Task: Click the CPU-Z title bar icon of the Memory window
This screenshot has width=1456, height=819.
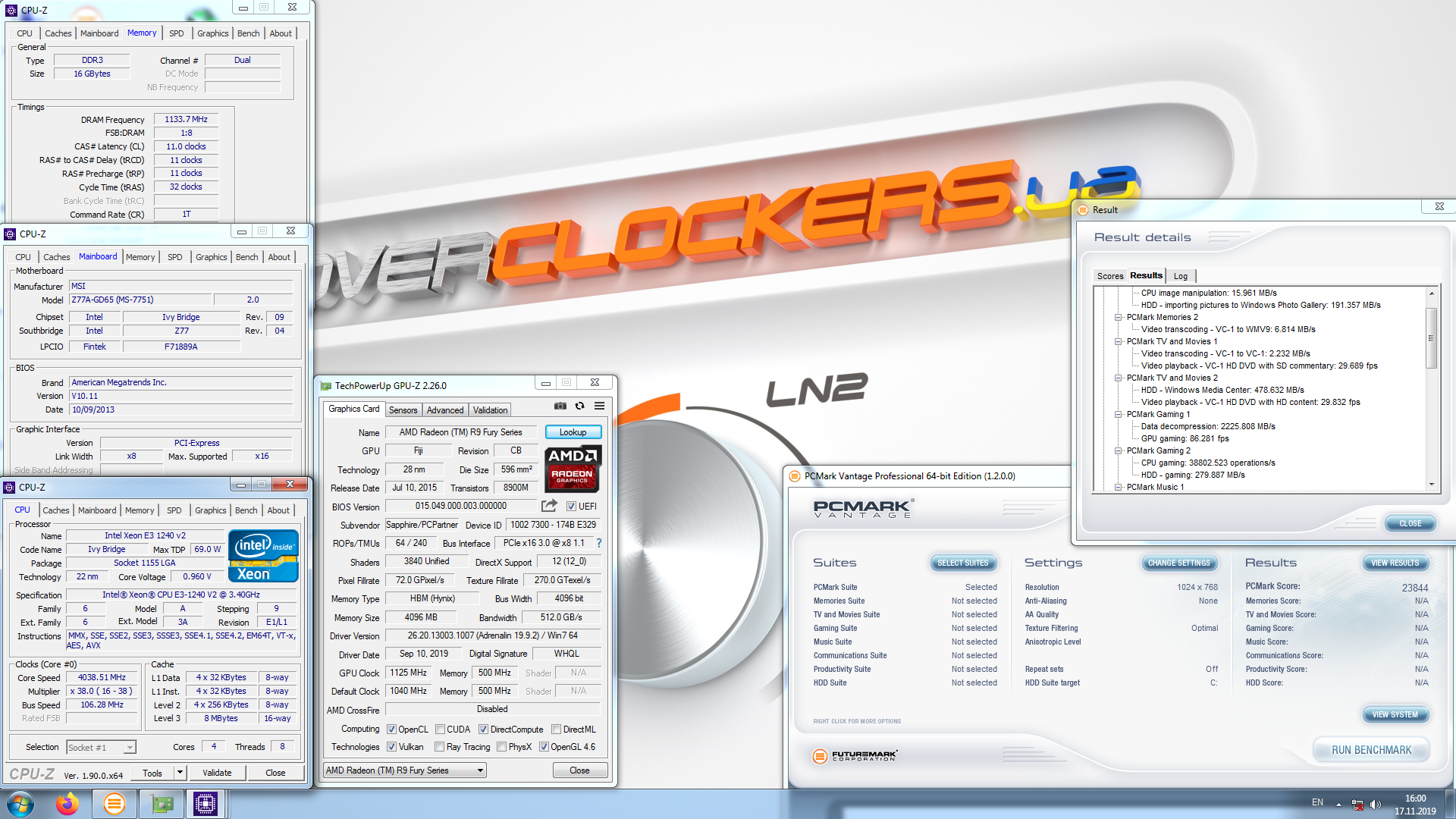Action: 11,11
